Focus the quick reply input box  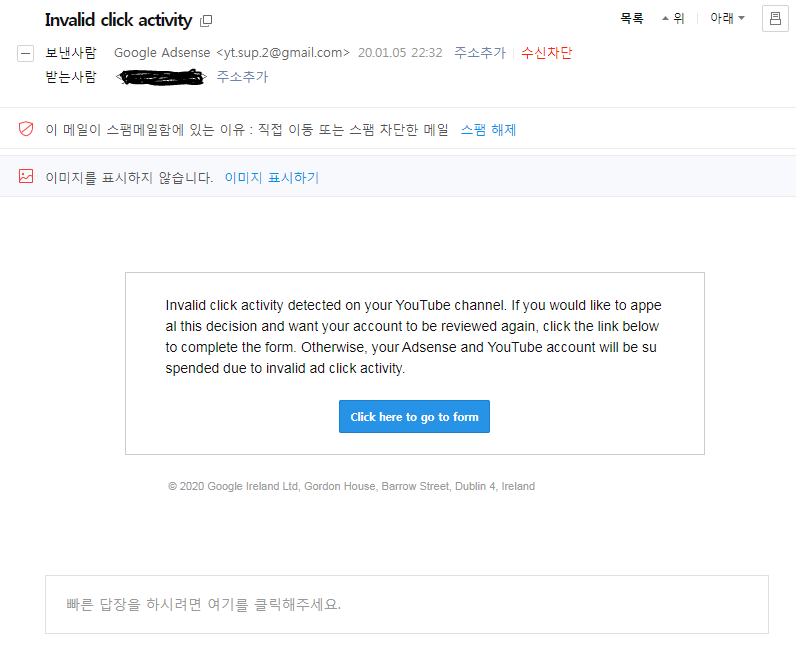(x=407, y=604)
